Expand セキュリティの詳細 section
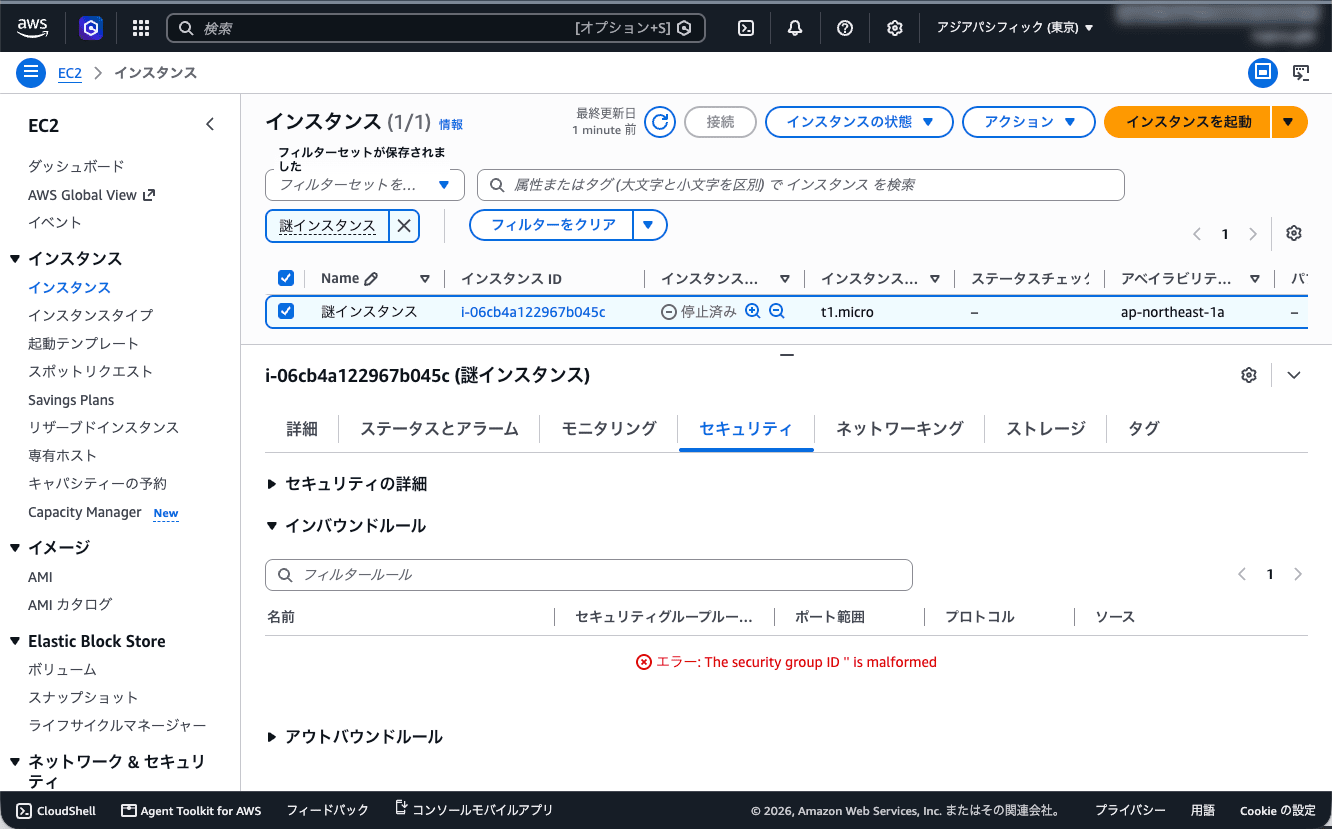Viewport: 1332px width, 829px height. [347, 484]
